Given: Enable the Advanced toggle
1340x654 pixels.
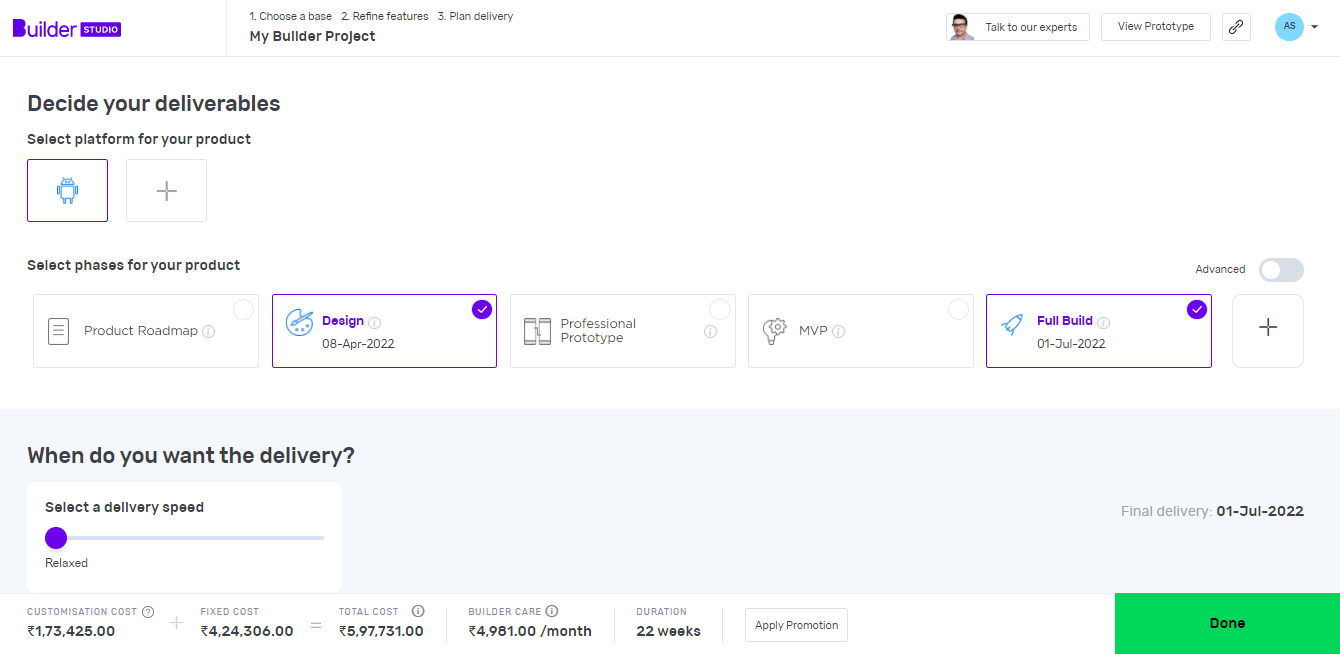Looking at the screenshot, I should click(x=1281, y=270).
